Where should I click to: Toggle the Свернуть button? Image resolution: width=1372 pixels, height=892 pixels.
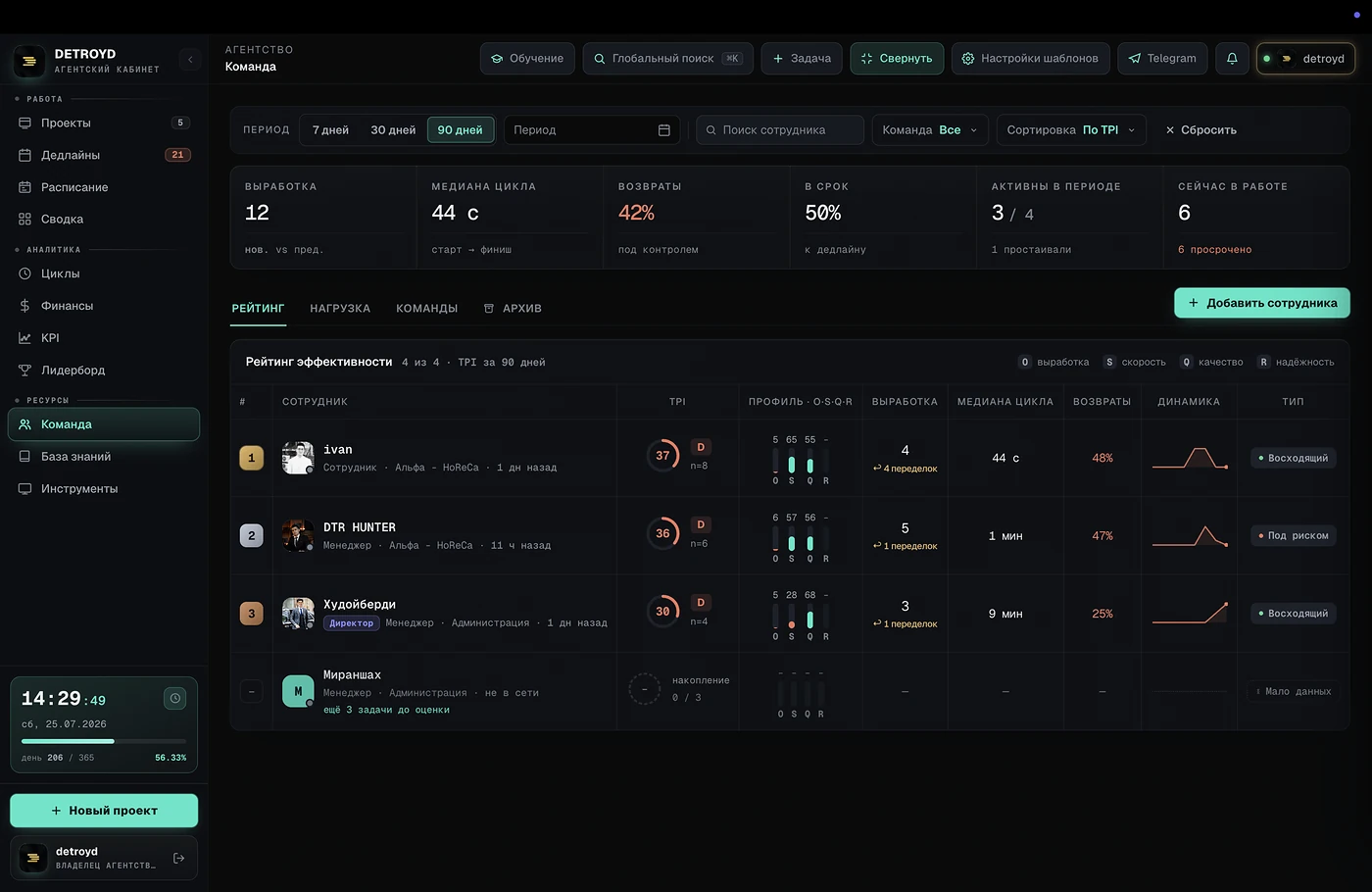[897, 59]
